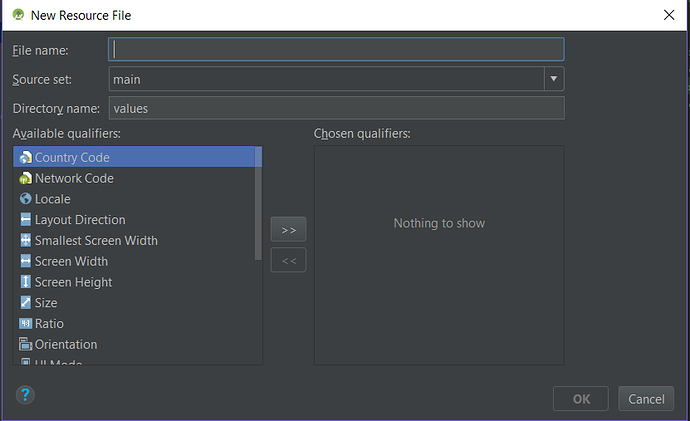Click the Country Code qualifier icon
The width and height of the screenshot is (690, 421).
(26, 157)
